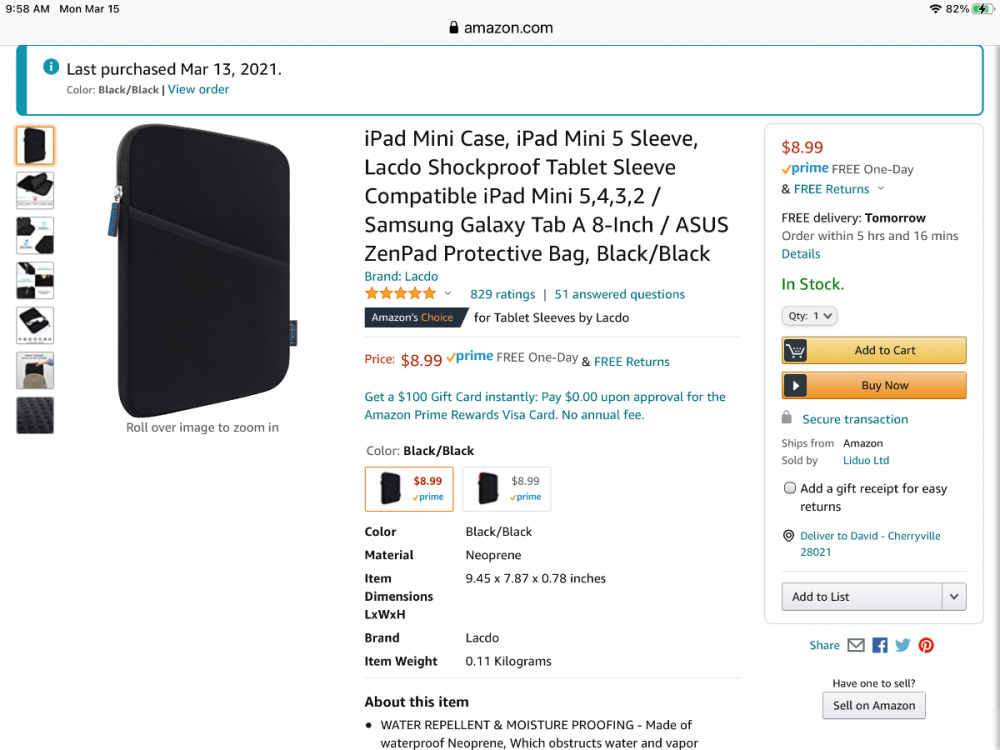Expand FREE Returns details chevron
Screen dimensions: 1000x750
[x=881, y=189]
